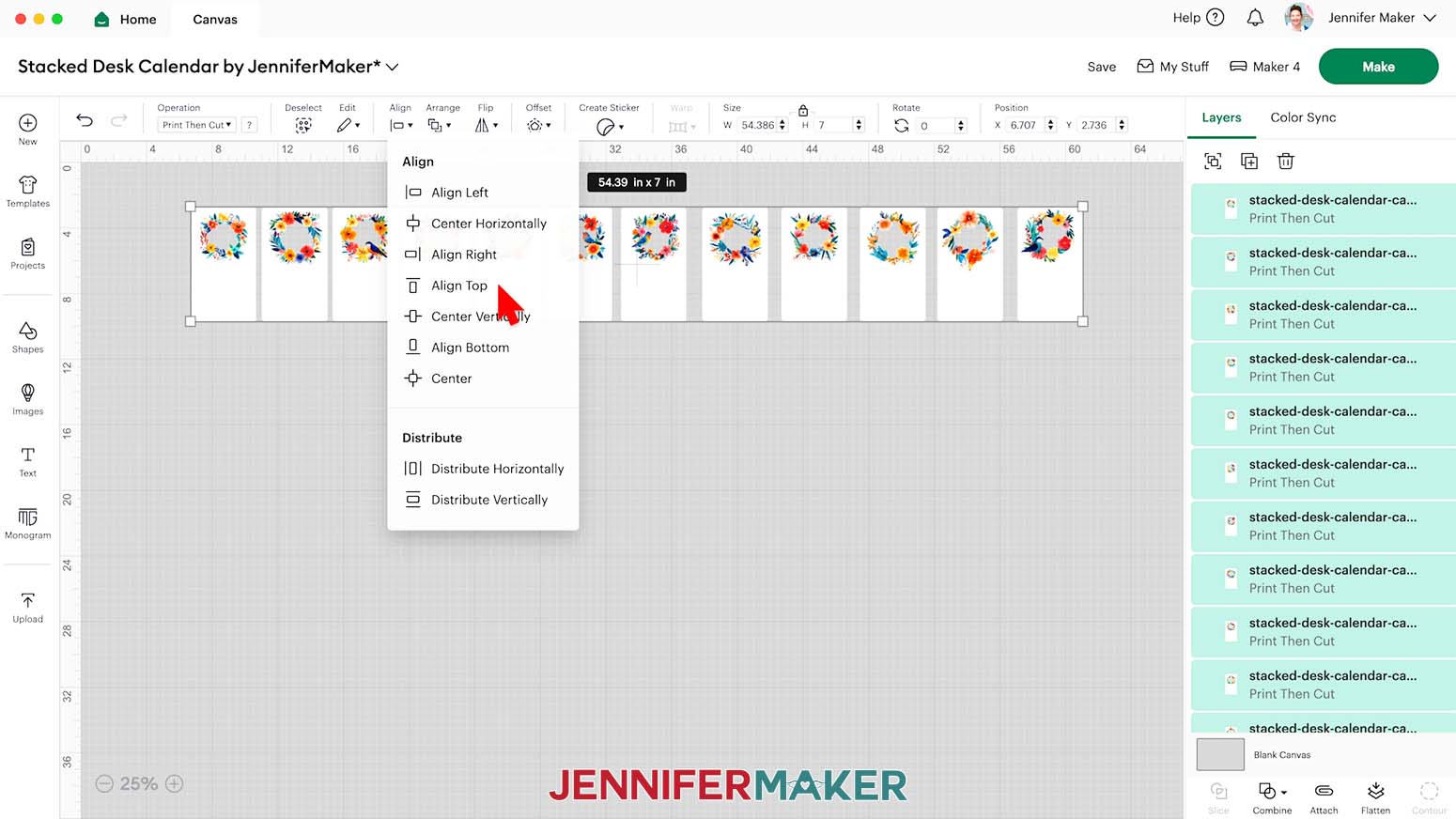This screenshot has width=1456, height=819.
Task: Open project title dropdown chevron
Action: point(393,67)
